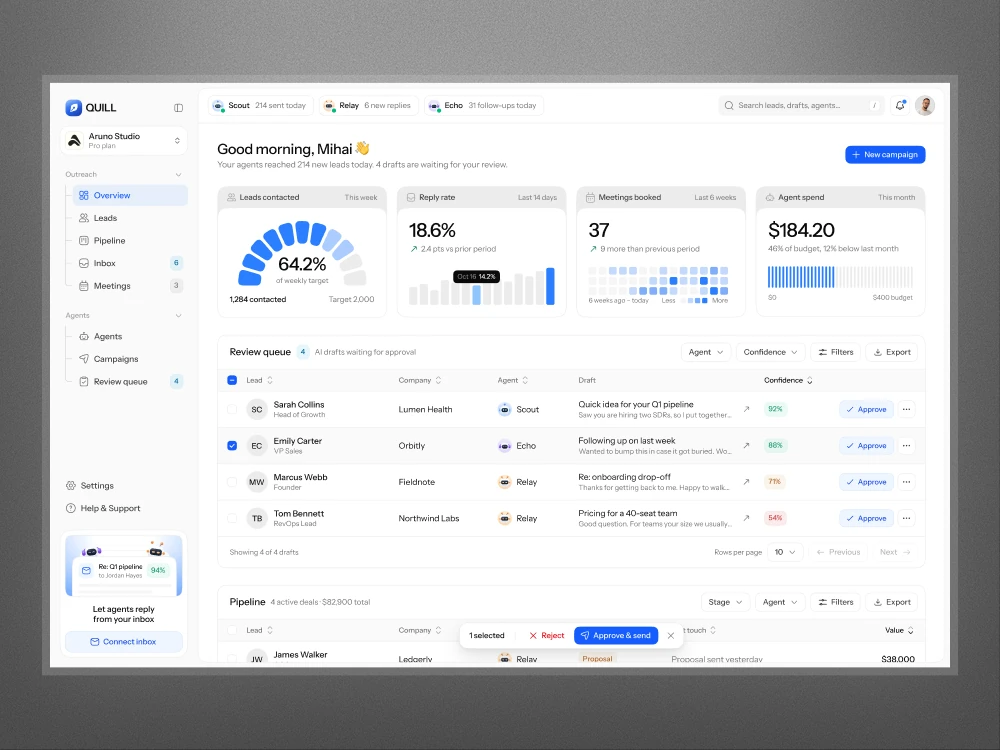
Task: Click the Echo agent icon in Emily Carter row
Action: click(504, 446)
